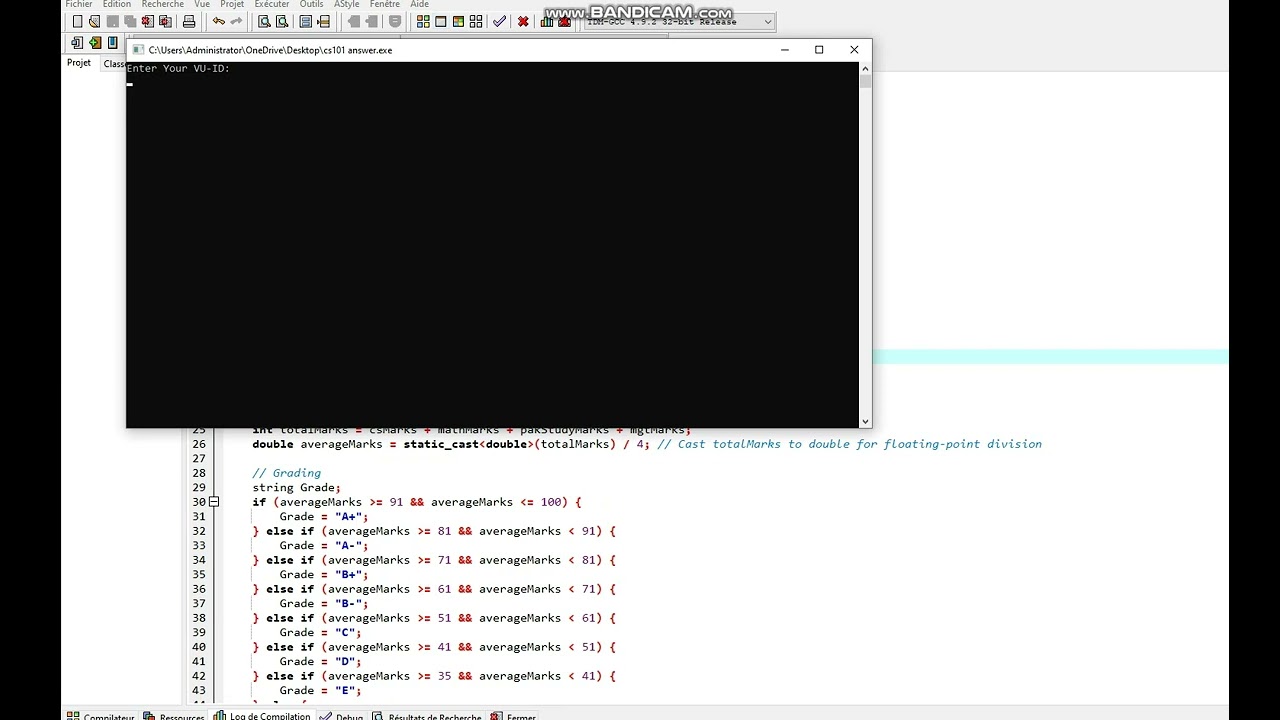Click the Save file toolbar icon
Screen dimensions: 1280x720
pos(113,21)
